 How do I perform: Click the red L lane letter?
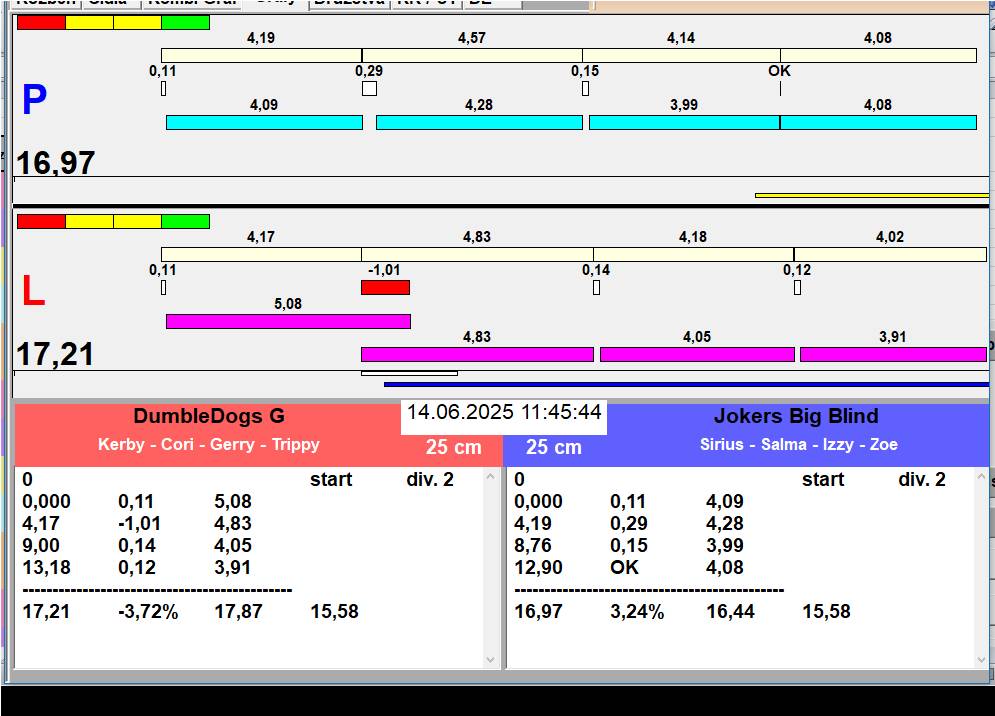pos(33,292)
